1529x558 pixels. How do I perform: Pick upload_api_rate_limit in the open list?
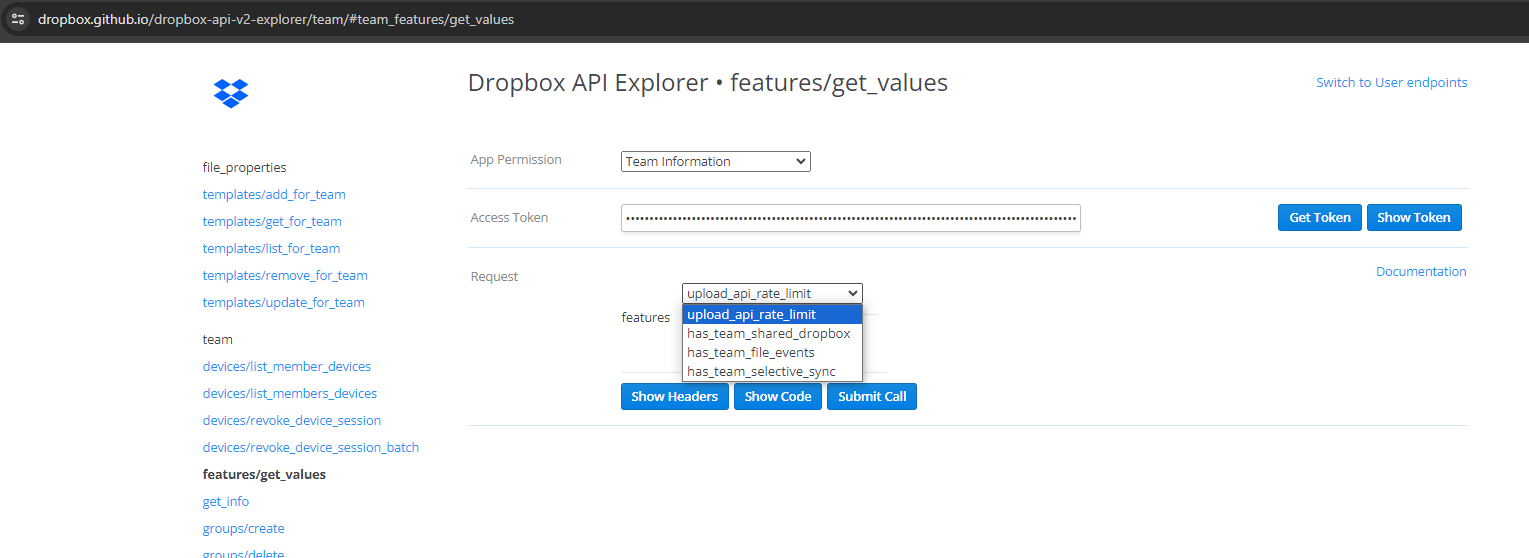click(751, 315)
